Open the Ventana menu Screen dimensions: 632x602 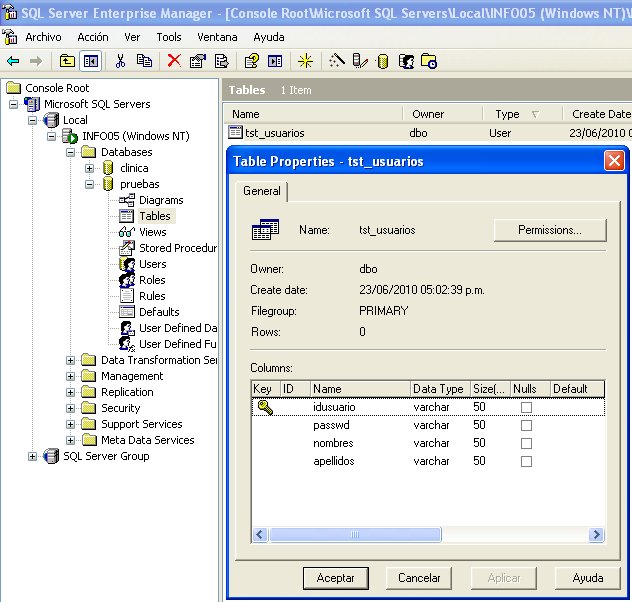point(217,37)
